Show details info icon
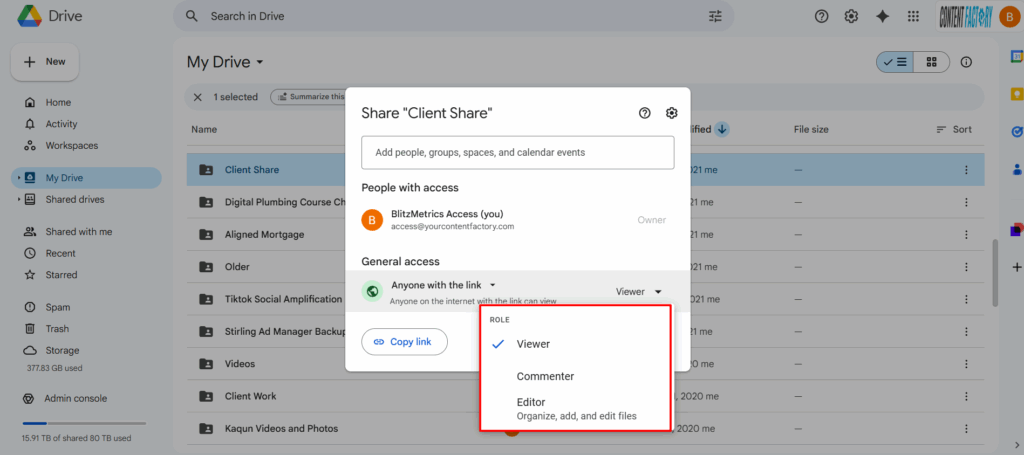This screenshot has height=455, width=1024. [x=966, y=62]
